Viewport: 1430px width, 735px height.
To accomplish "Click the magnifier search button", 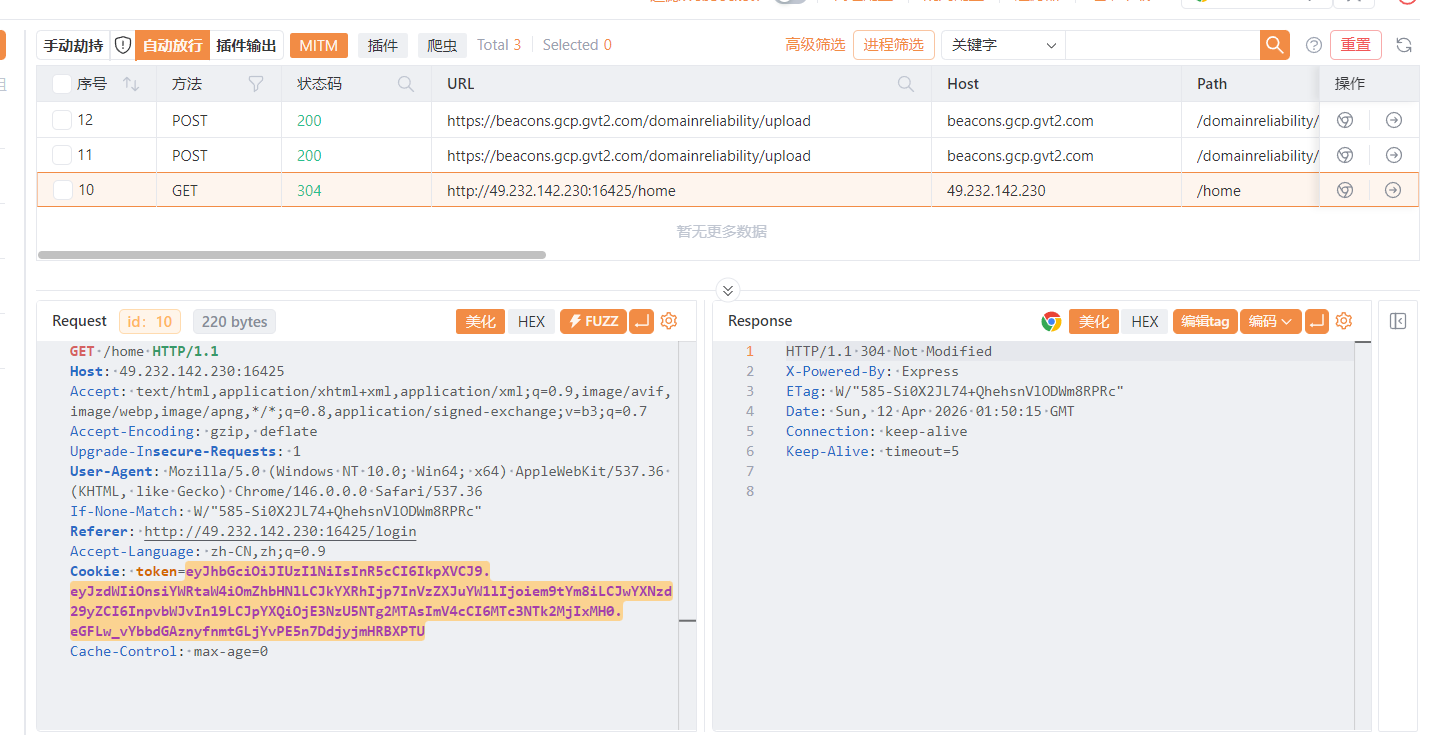I will tap(1274, 45).
